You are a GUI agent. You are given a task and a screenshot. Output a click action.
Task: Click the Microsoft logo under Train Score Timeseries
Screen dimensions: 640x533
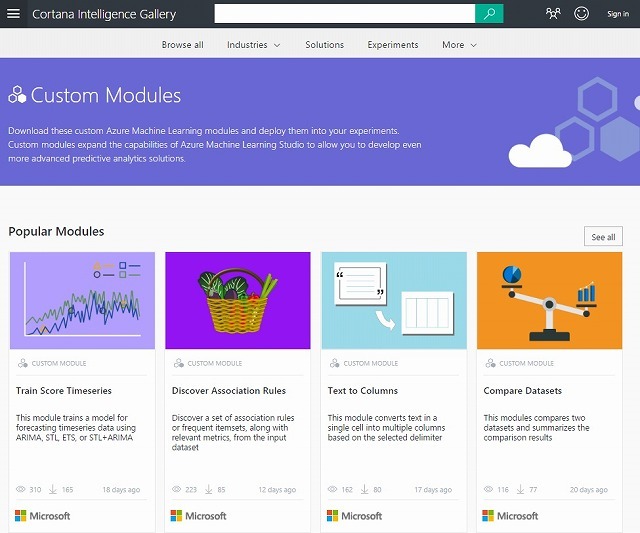[43, 516]
